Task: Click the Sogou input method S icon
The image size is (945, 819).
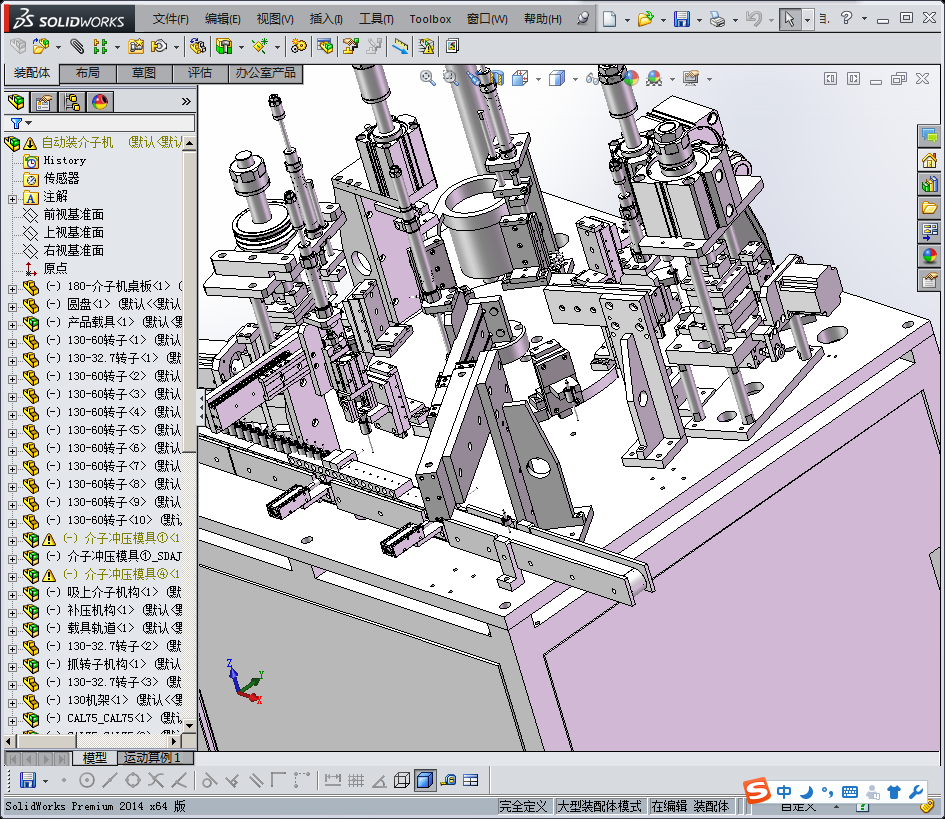Action: 758,791
